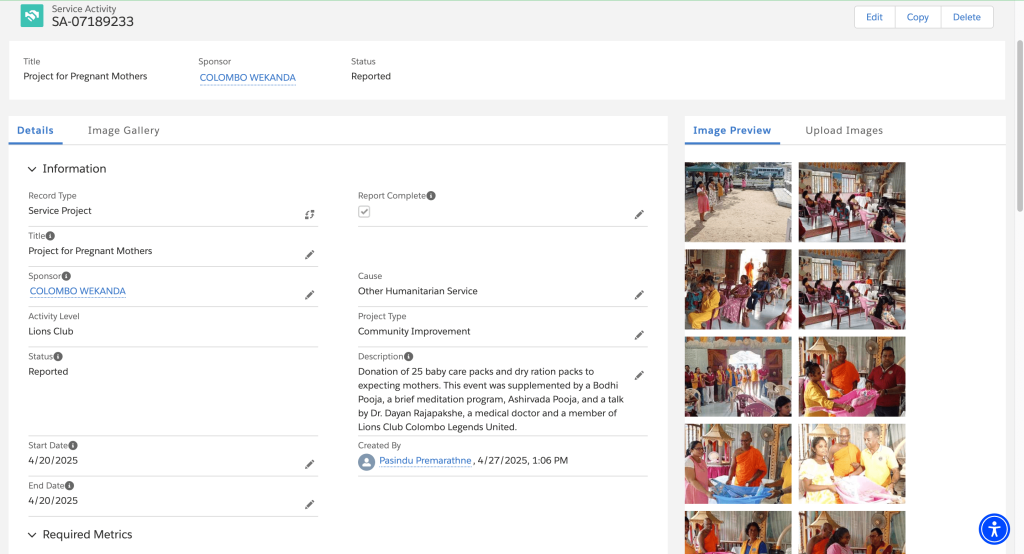This screenshot has height=554, width=1024.
Task: Open the Upload Images tab
Action: [x=844, y=131]
